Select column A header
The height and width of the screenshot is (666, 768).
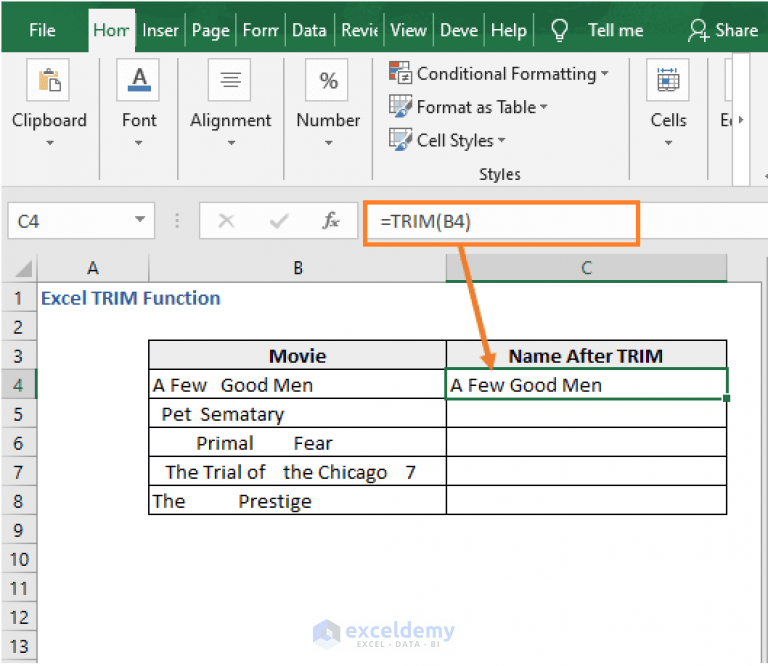pos(93,268)
